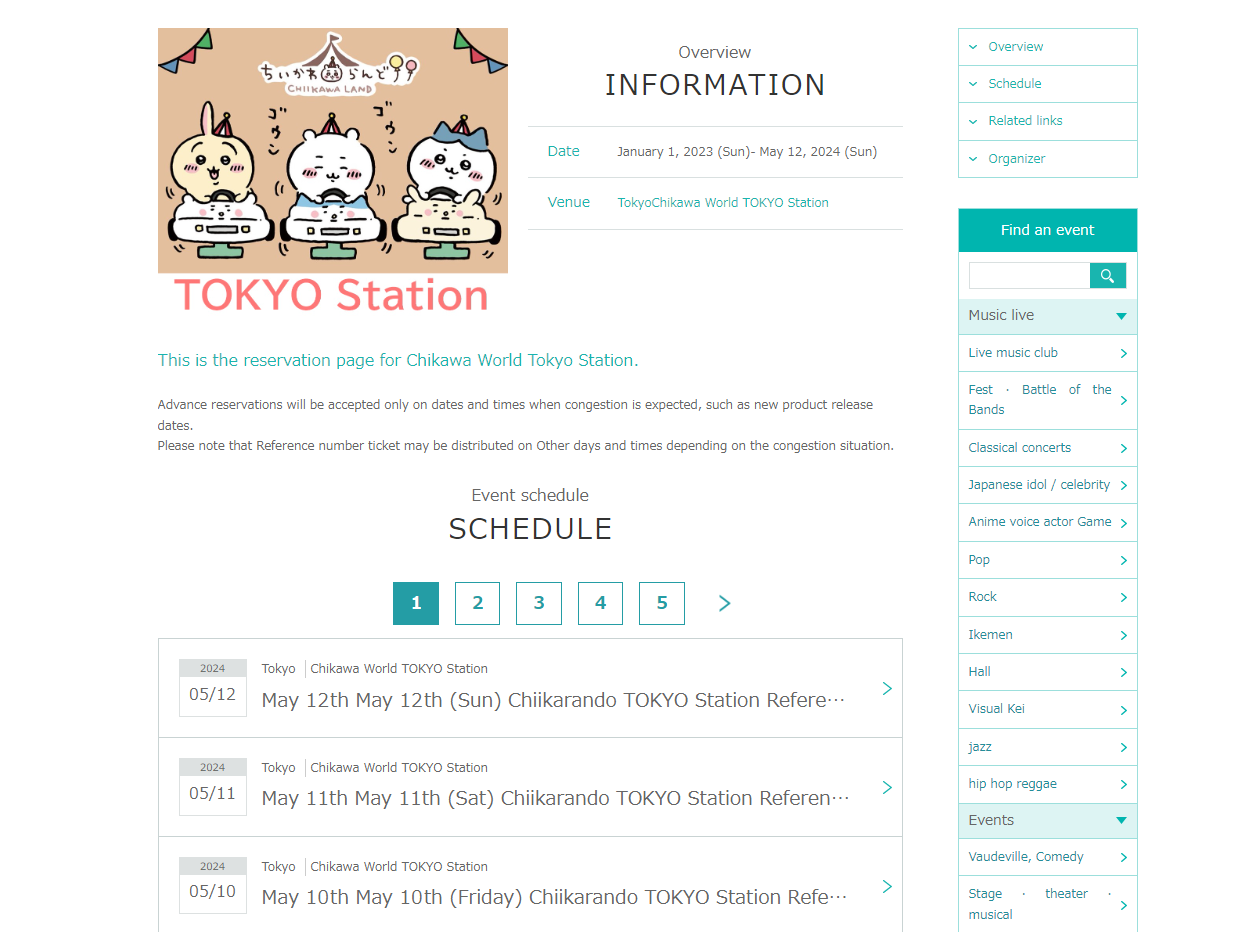Jump to Overview section anchor

click(x=1015, y=47)
